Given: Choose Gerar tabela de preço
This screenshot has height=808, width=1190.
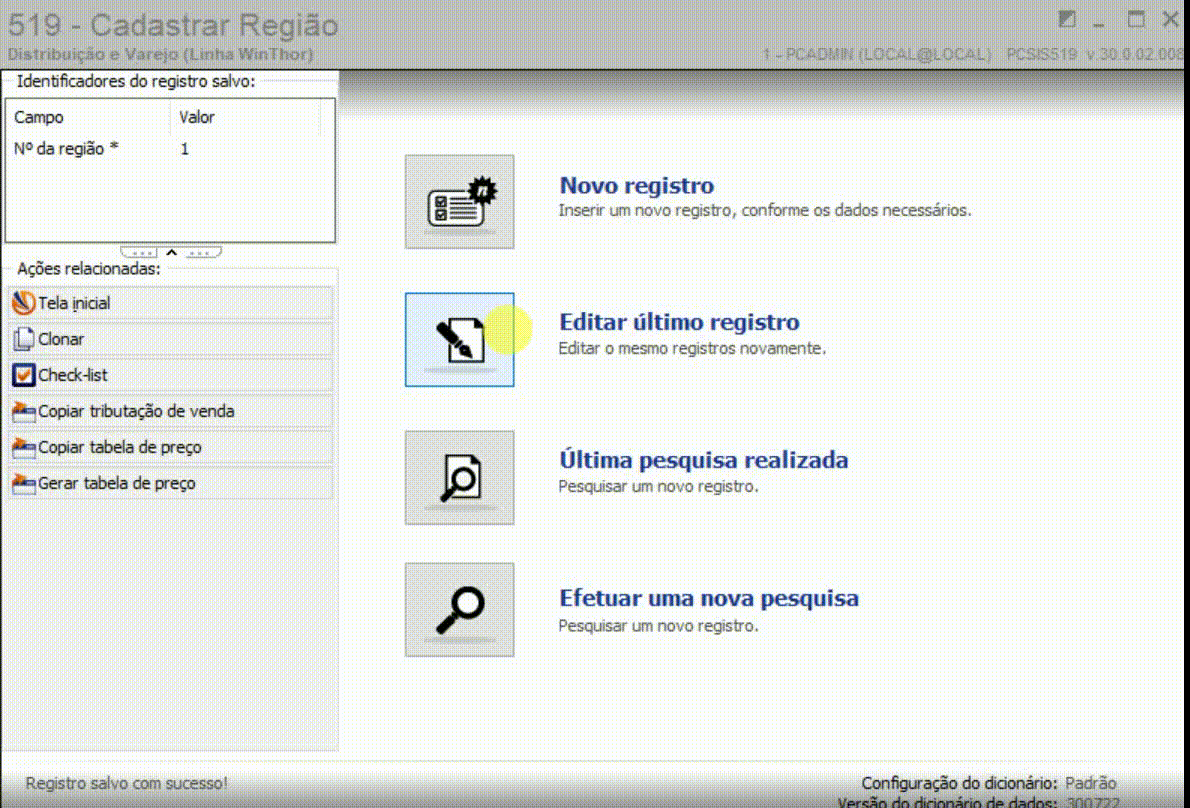Looking at the screenshot, I should (171, 483).
